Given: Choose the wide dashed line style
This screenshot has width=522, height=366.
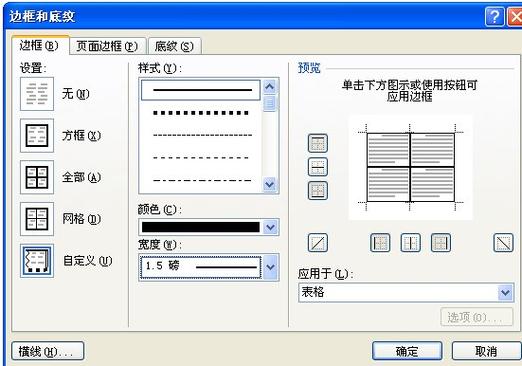Looking at the screenshot, I should (201, 158).
